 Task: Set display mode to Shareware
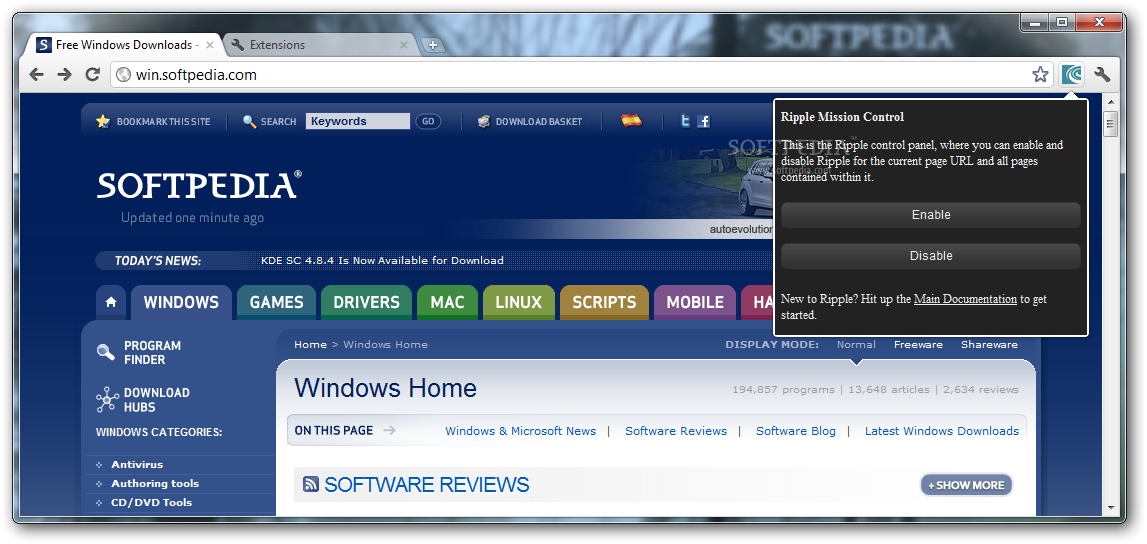[989, 344]
